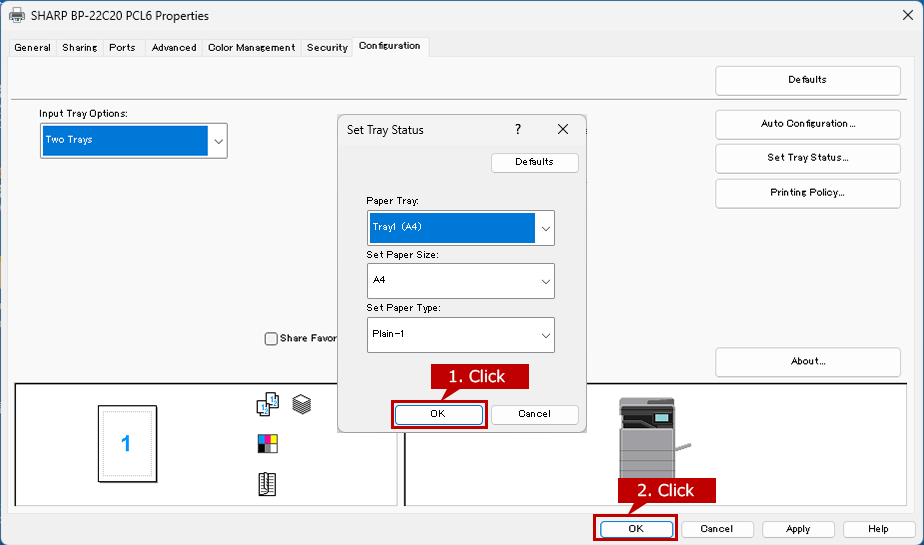Image resolution: width=924 pixels, height=545 pixels.
Task: Open the Input Tray Options dropdown
Action: click(x=134, y=140)
